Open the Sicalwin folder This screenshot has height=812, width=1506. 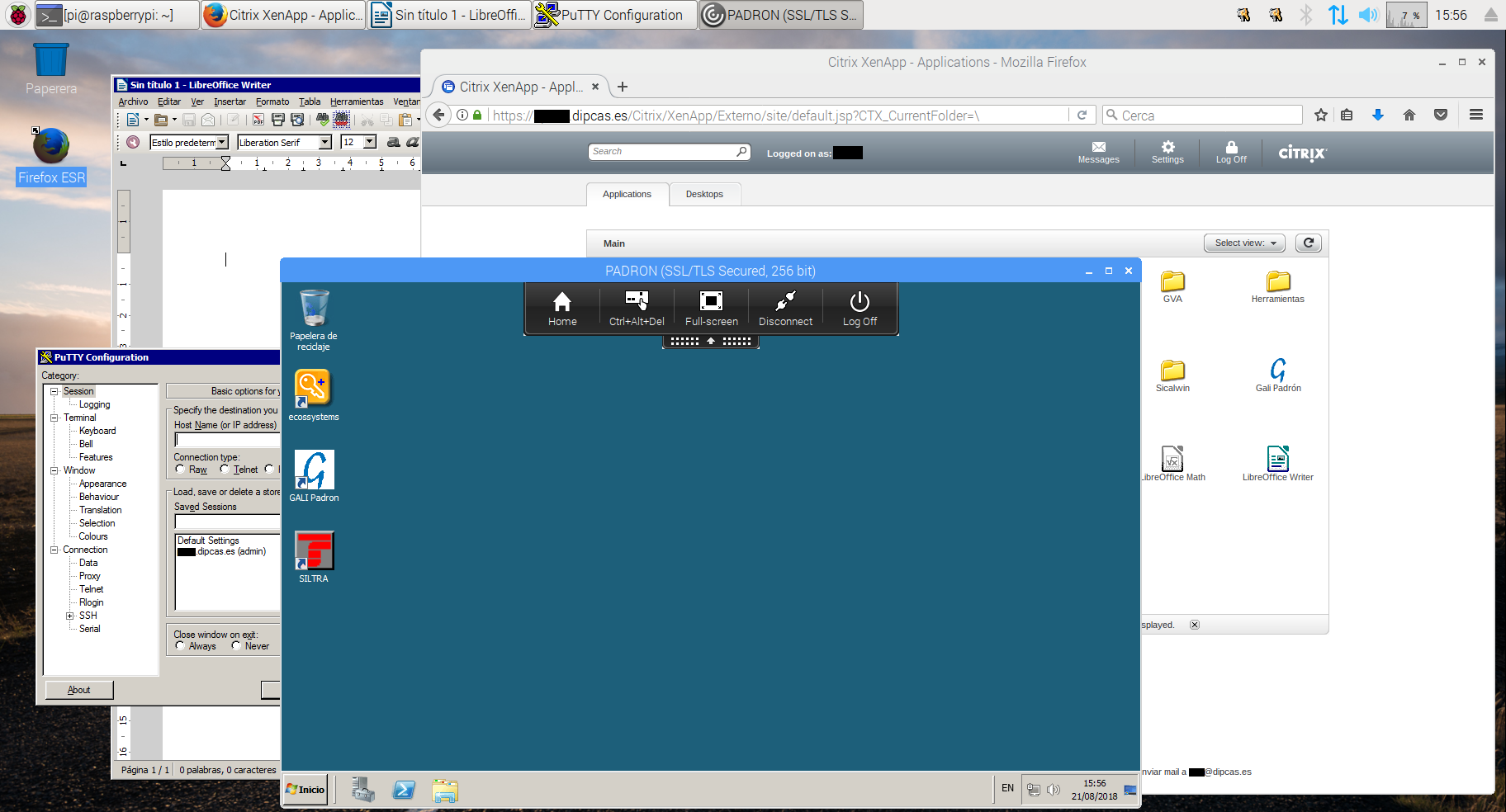coord(1172,376)
